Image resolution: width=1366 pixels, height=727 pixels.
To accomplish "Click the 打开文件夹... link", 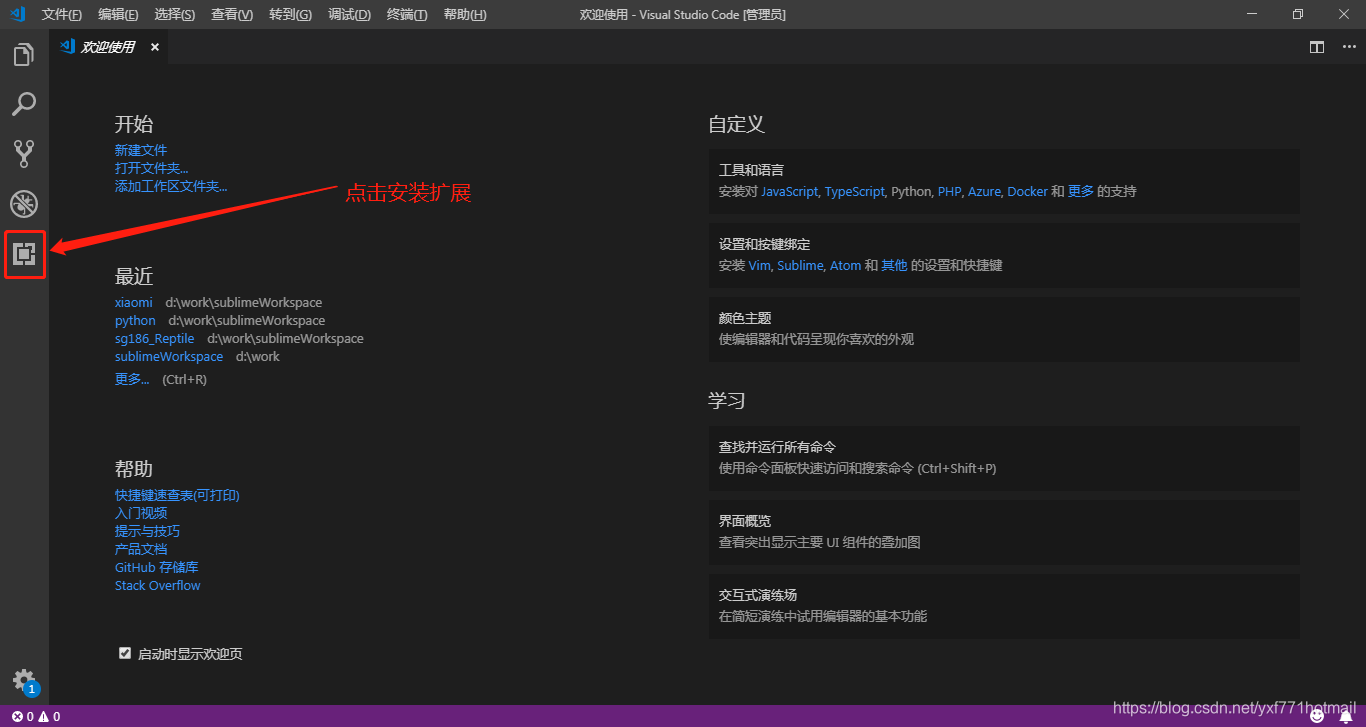I will tap(151, 168).
